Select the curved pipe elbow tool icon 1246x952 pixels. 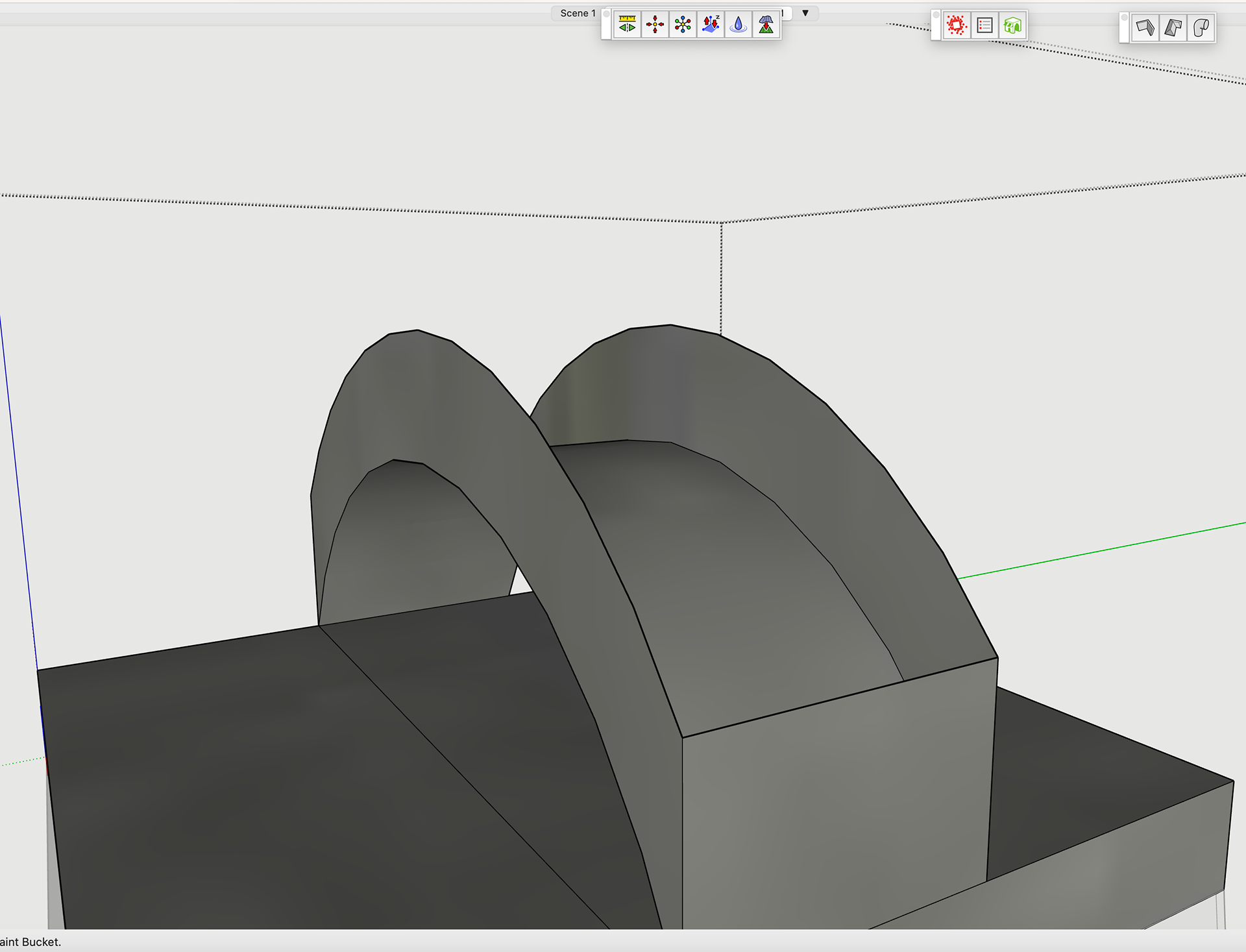coord(1201,28)
